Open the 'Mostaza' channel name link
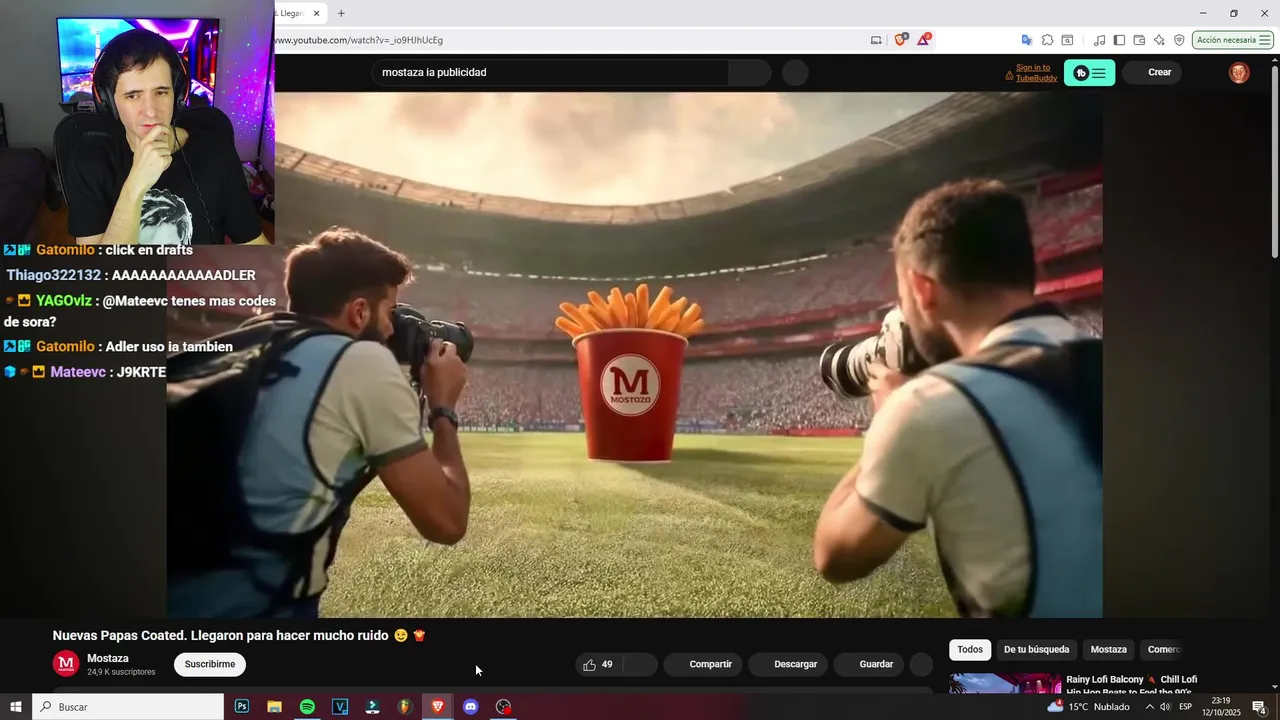Screen dimensions: 1280x720 point(108,658)
